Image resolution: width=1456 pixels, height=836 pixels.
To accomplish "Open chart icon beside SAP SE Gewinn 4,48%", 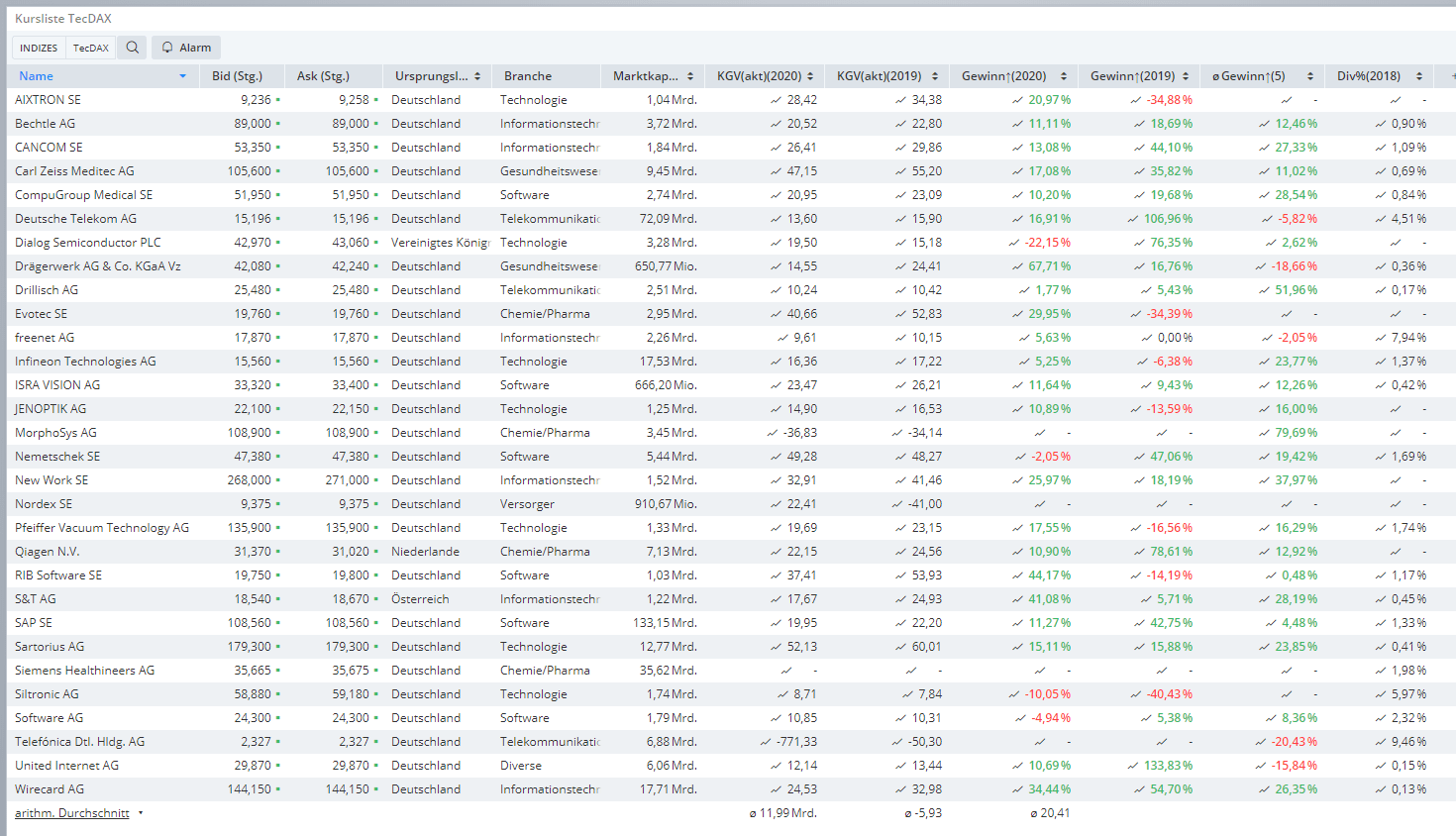I will 1271,623.
